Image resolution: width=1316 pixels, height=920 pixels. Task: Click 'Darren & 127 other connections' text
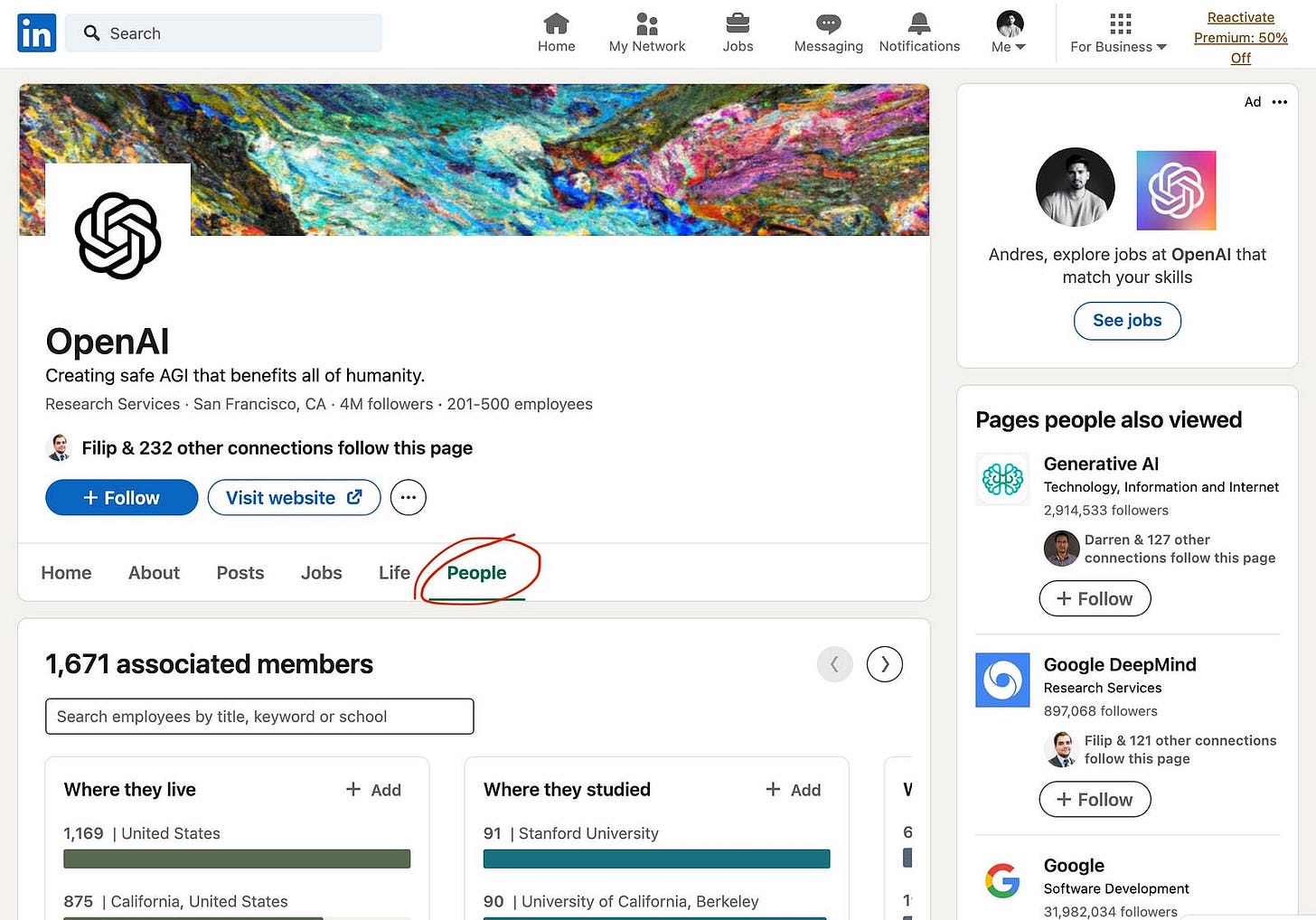[x=1180, y=549]
